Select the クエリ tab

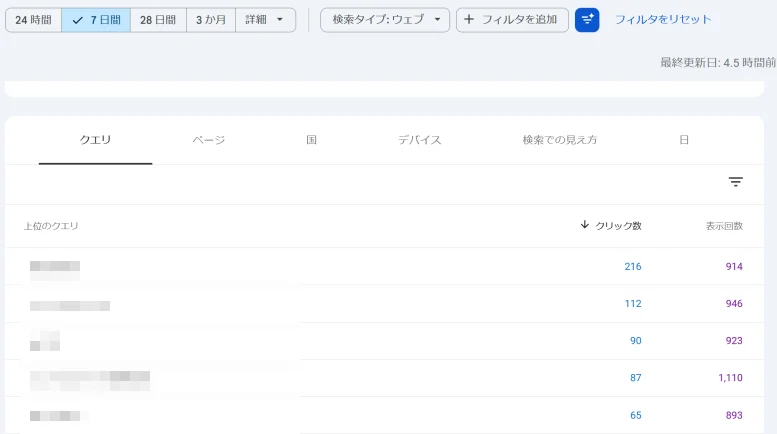coord(95,140)
